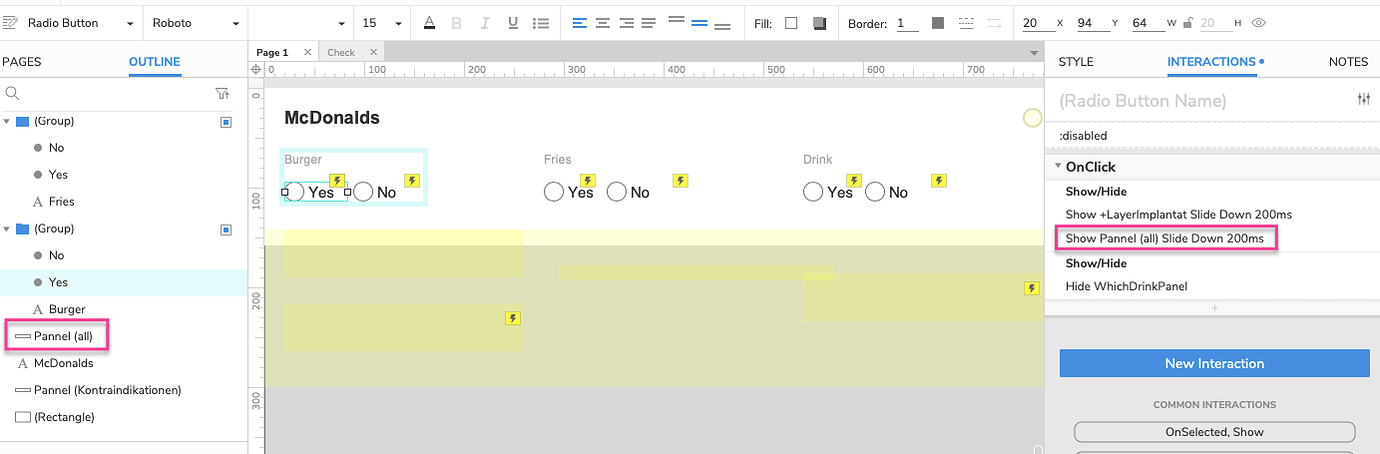Open the border line style picker

[966, 23]
